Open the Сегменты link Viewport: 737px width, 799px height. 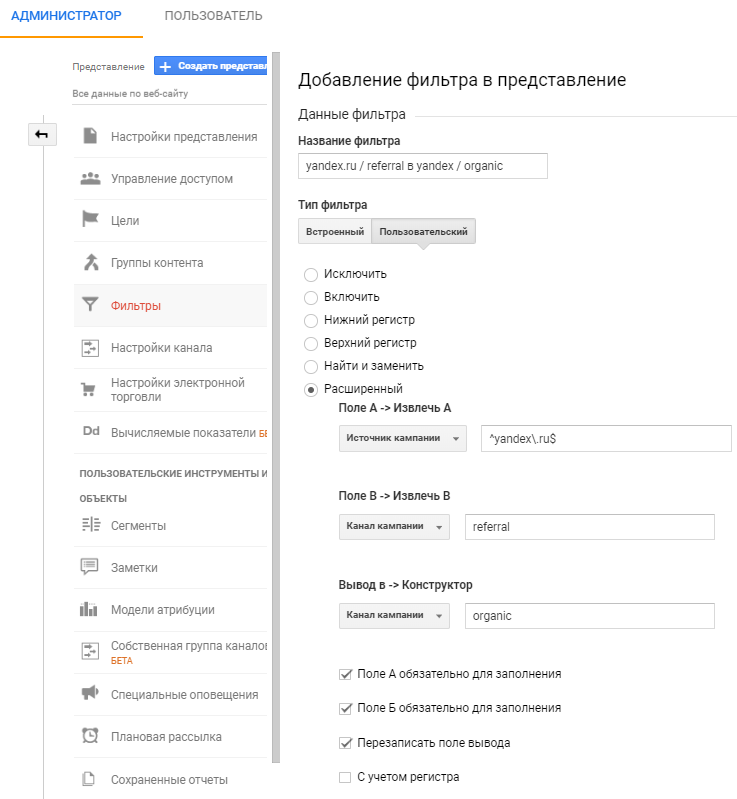coord(138,526)
